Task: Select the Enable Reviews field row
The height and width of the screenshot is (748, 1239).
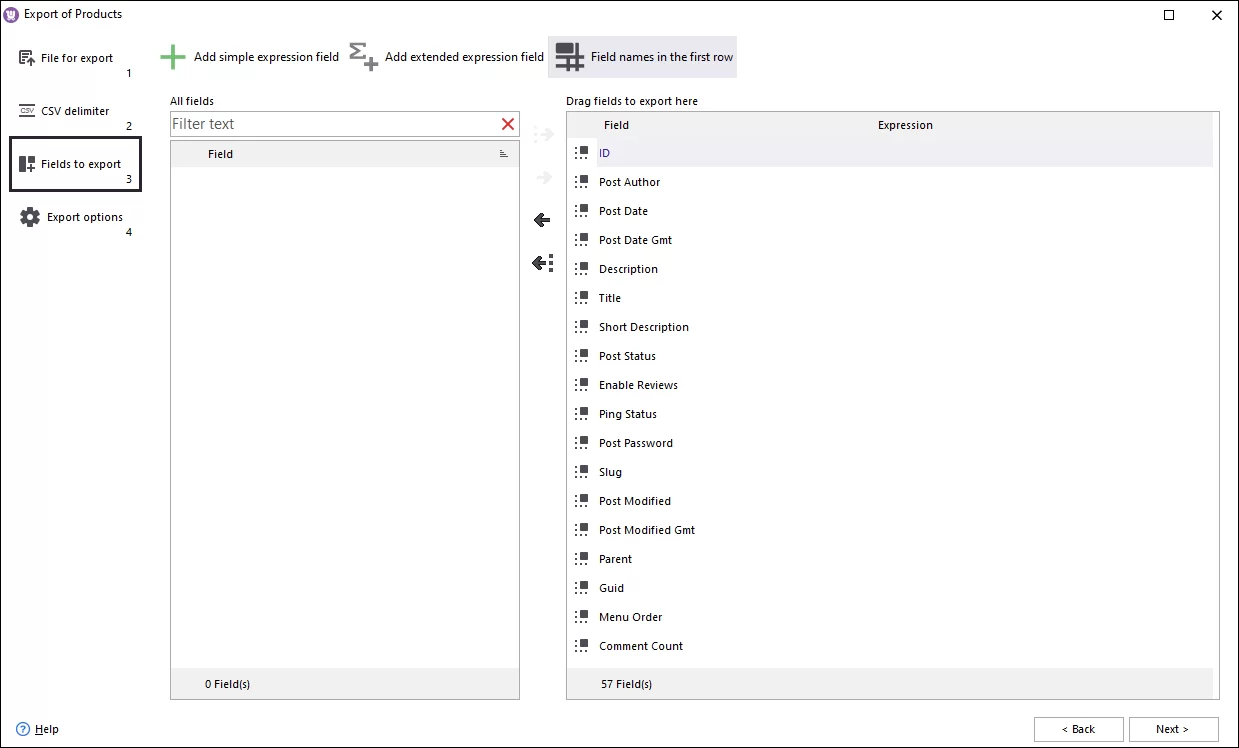Action: [x=638, y=385]
